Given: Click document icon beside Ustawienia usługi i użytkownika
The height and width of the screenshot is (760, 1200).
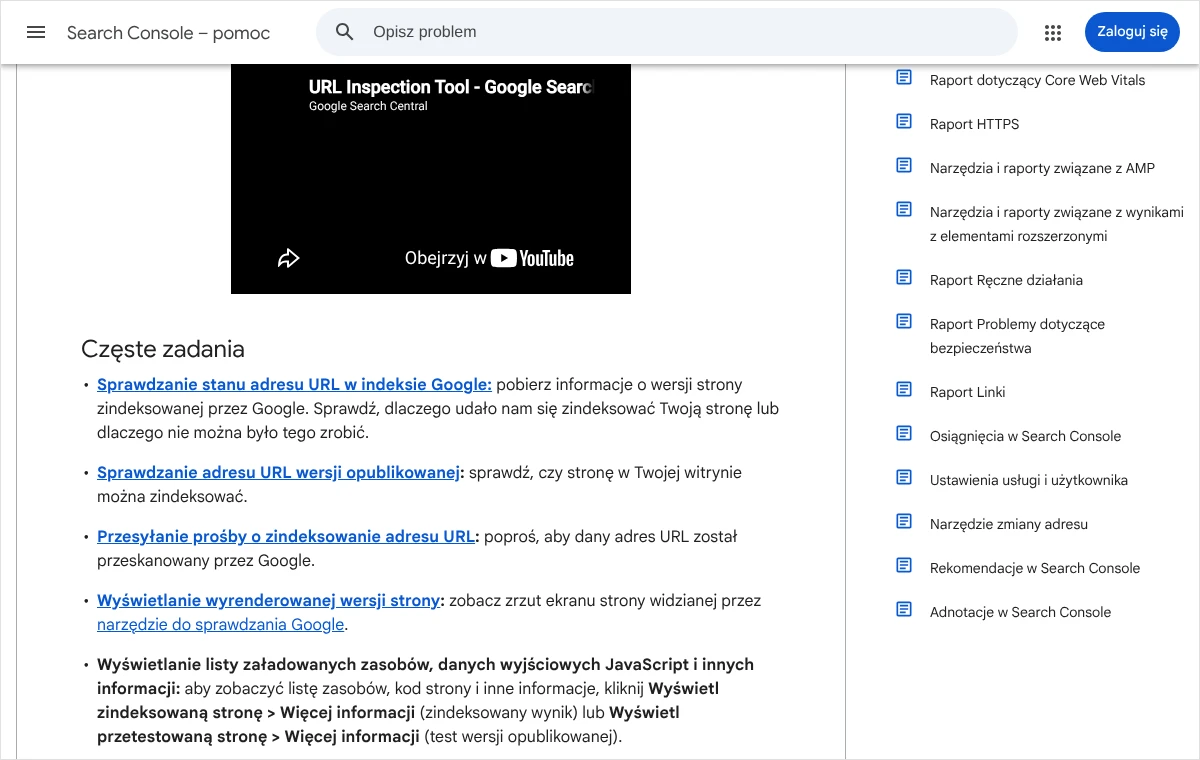Looking at the screenshot, I should pos(904,477).
